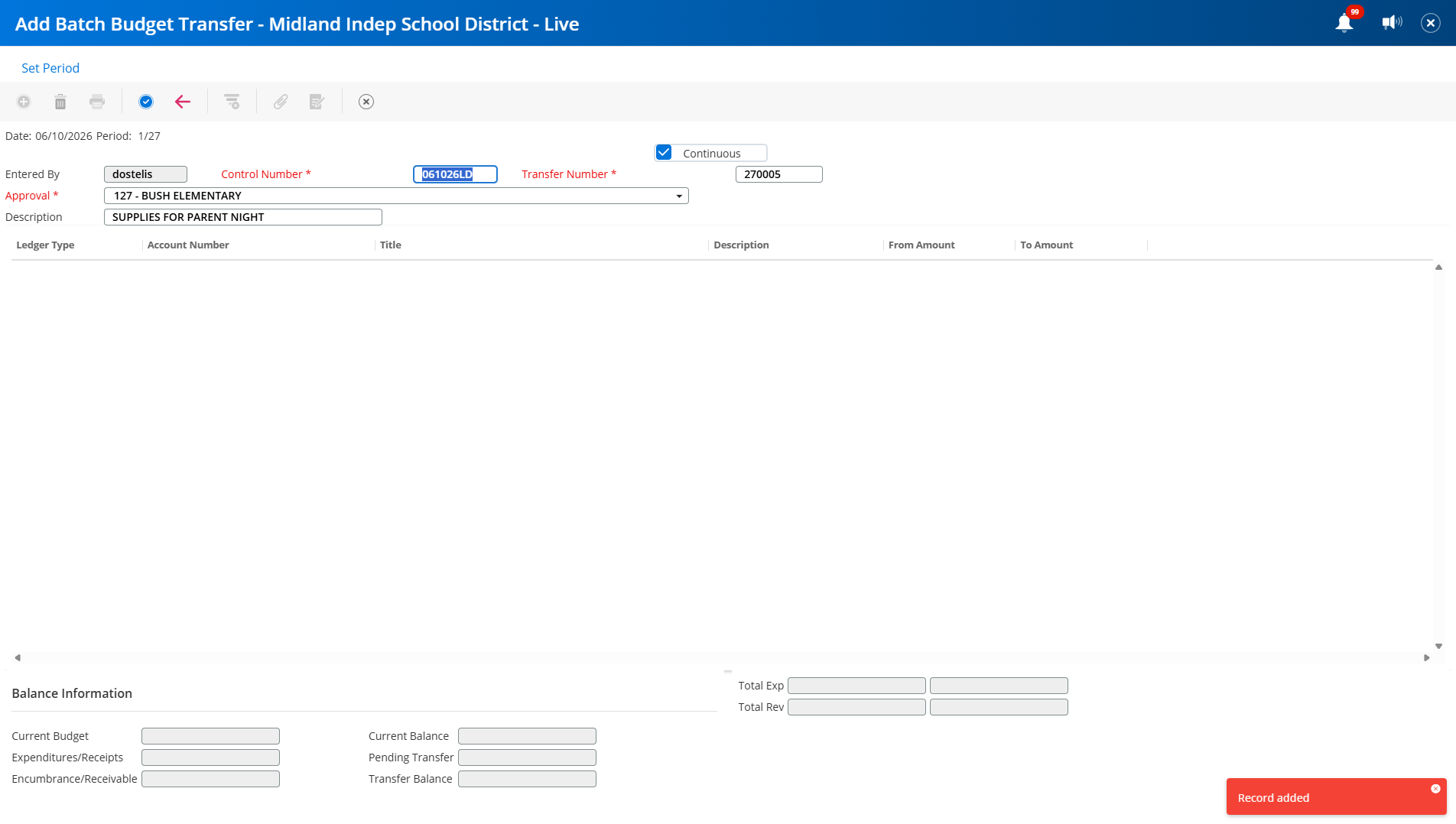Click the Pending Transfer field
Viewport: 1456px width, 824px height.
pos(527,757)
